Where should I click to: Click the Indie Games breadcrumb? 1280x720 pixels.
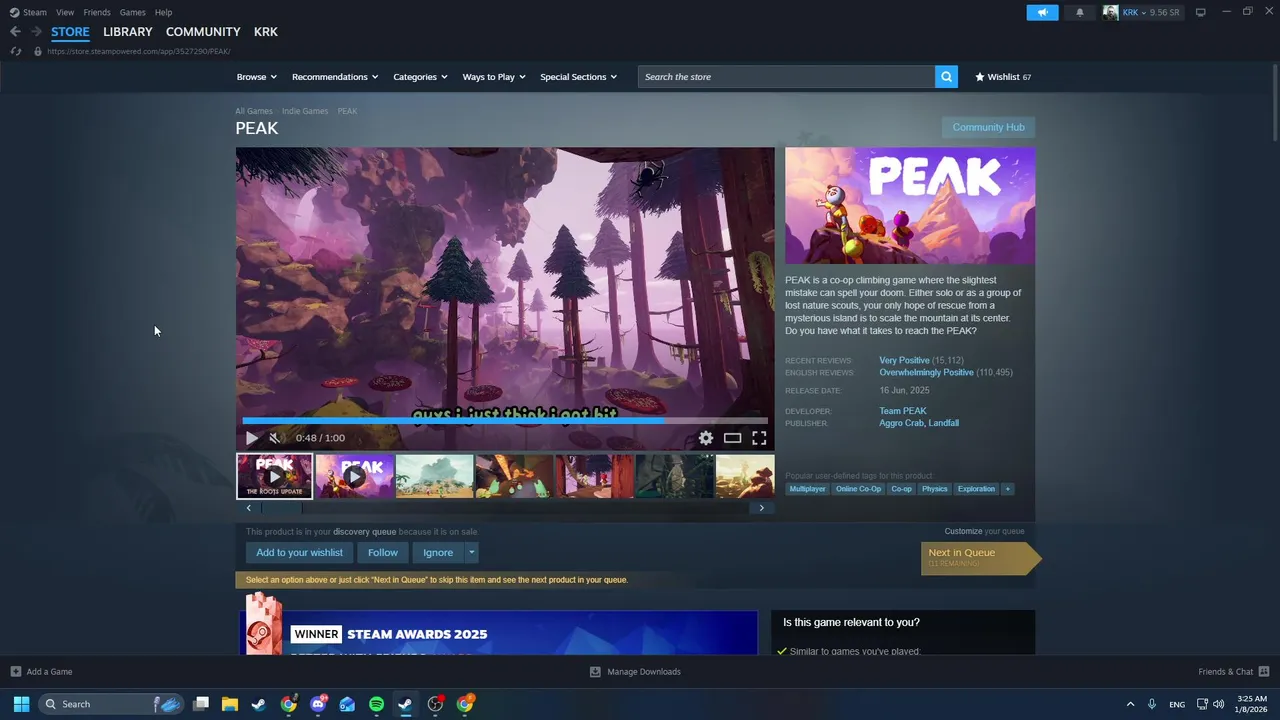(305, 111)
